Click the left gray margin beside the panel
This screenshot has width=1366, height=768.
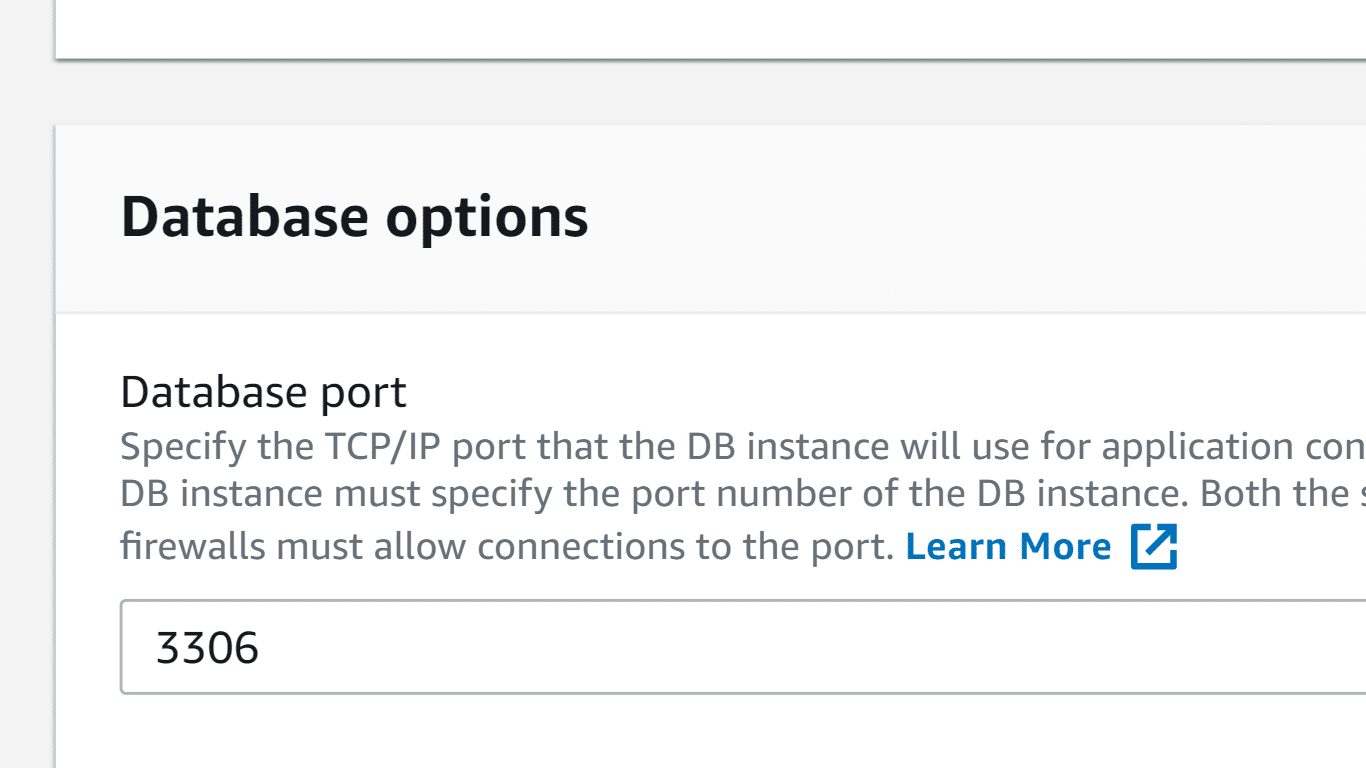click(x=27, y=400)
